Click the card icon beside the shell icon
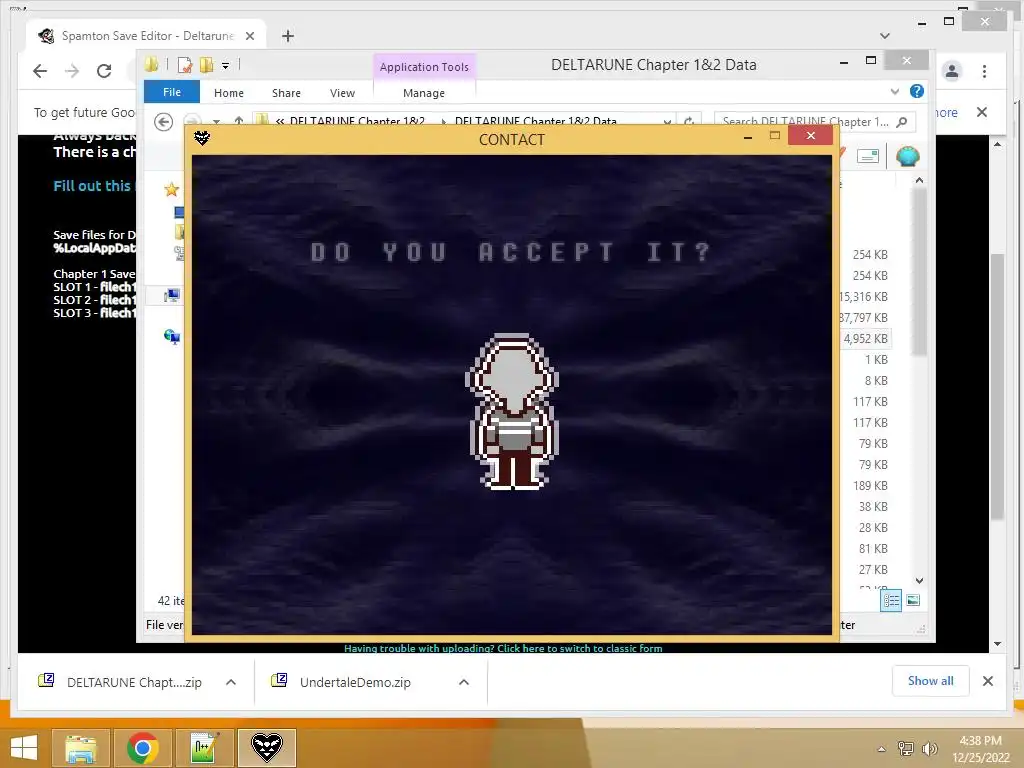This screenshot has width=1024, height=768. coord(868,156)
